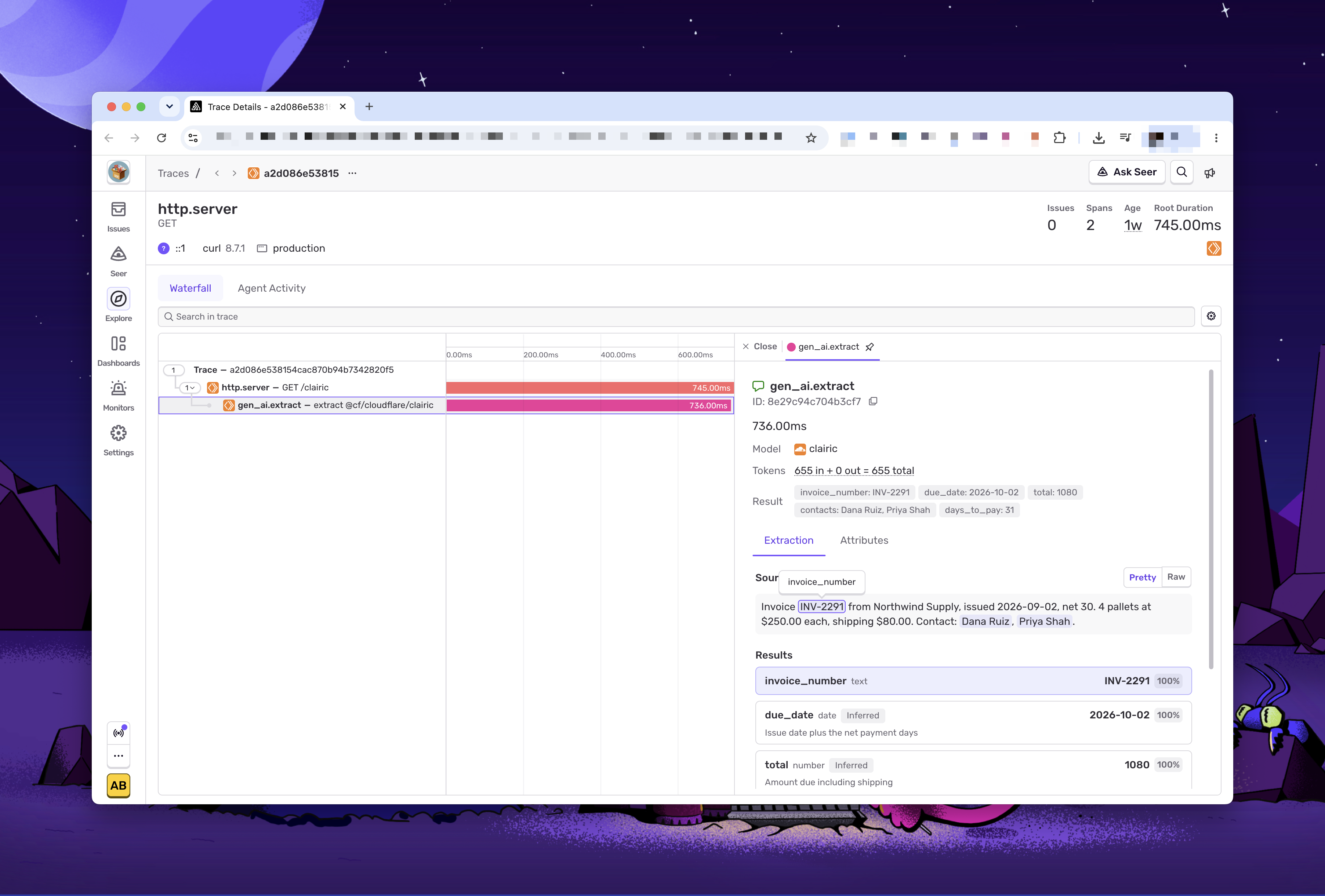Switch source view to Raw
The height and width of the screenshot is (896, 1325).
tap(1176, 577)
